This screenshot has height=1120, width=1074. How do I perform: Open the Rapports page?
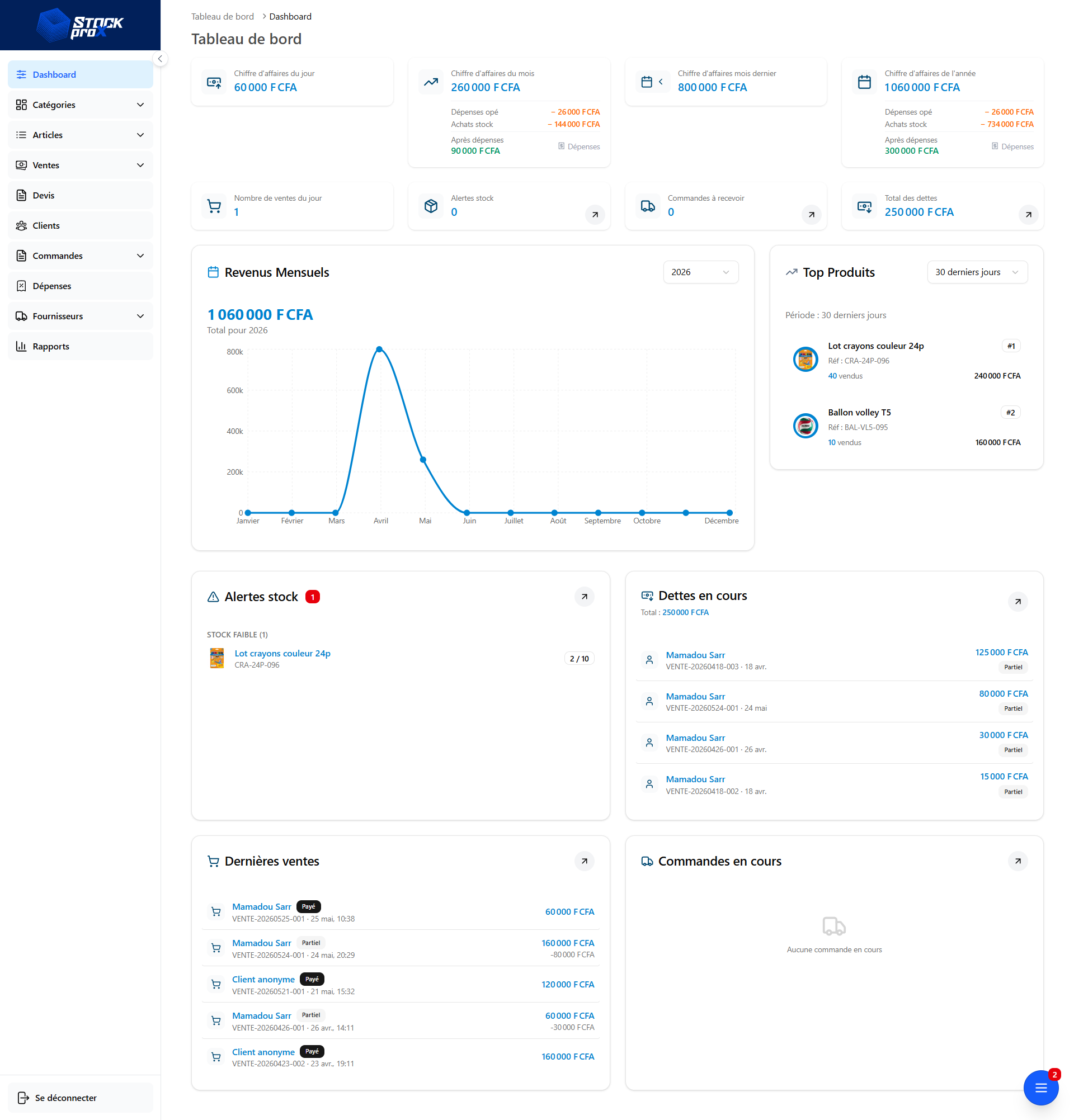80,346
